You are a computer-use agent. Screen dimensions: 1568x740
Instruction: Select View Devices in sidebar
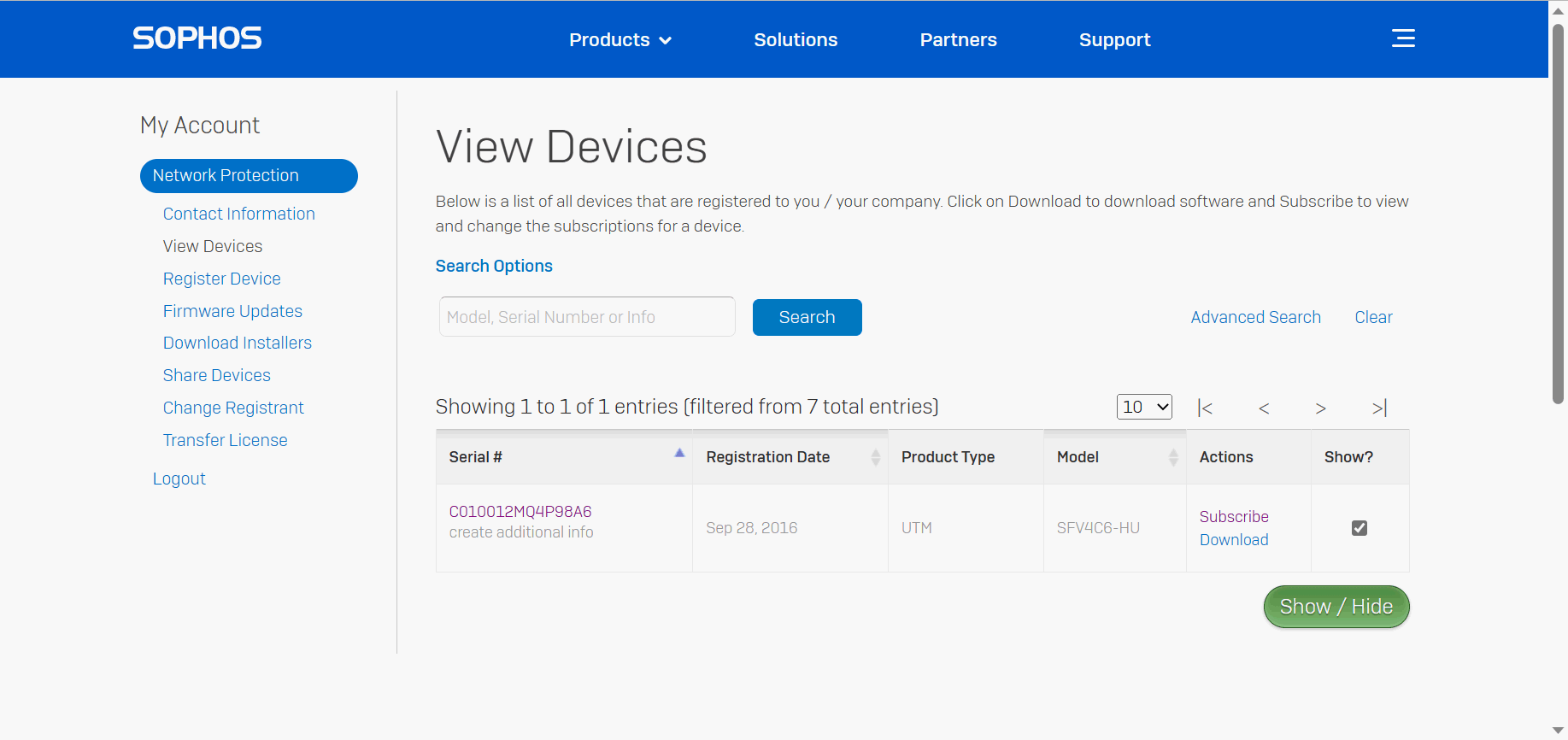click(213, 246)
